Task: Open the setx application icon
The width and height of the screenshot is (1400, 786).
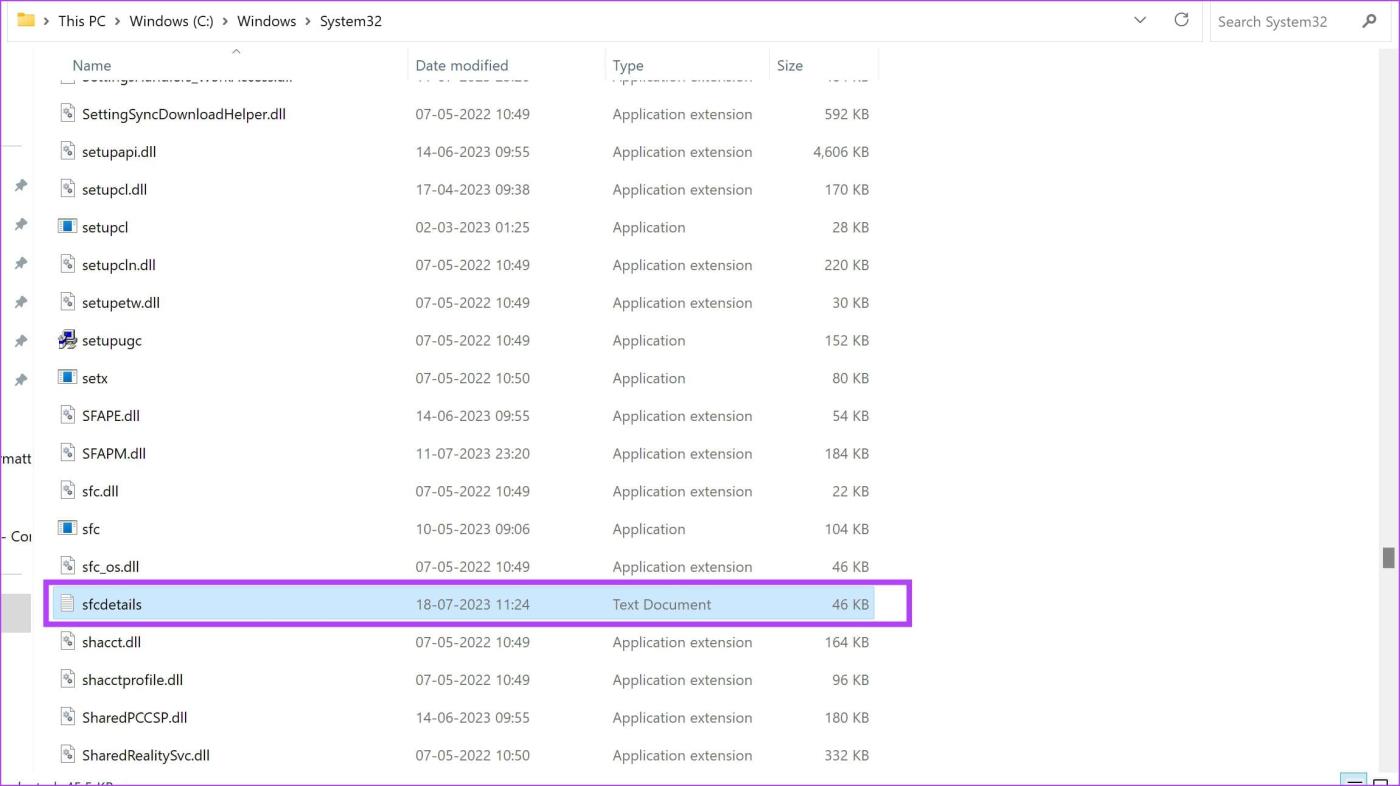Action: [67, 377]
